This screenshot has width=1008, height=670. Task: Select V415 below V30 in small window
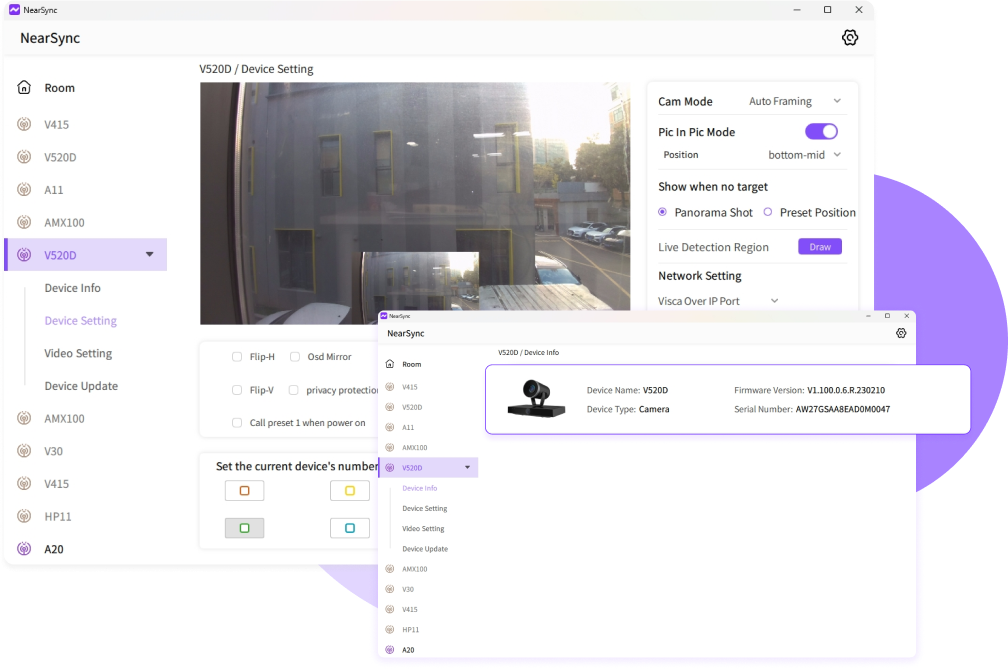pos(410,609)
